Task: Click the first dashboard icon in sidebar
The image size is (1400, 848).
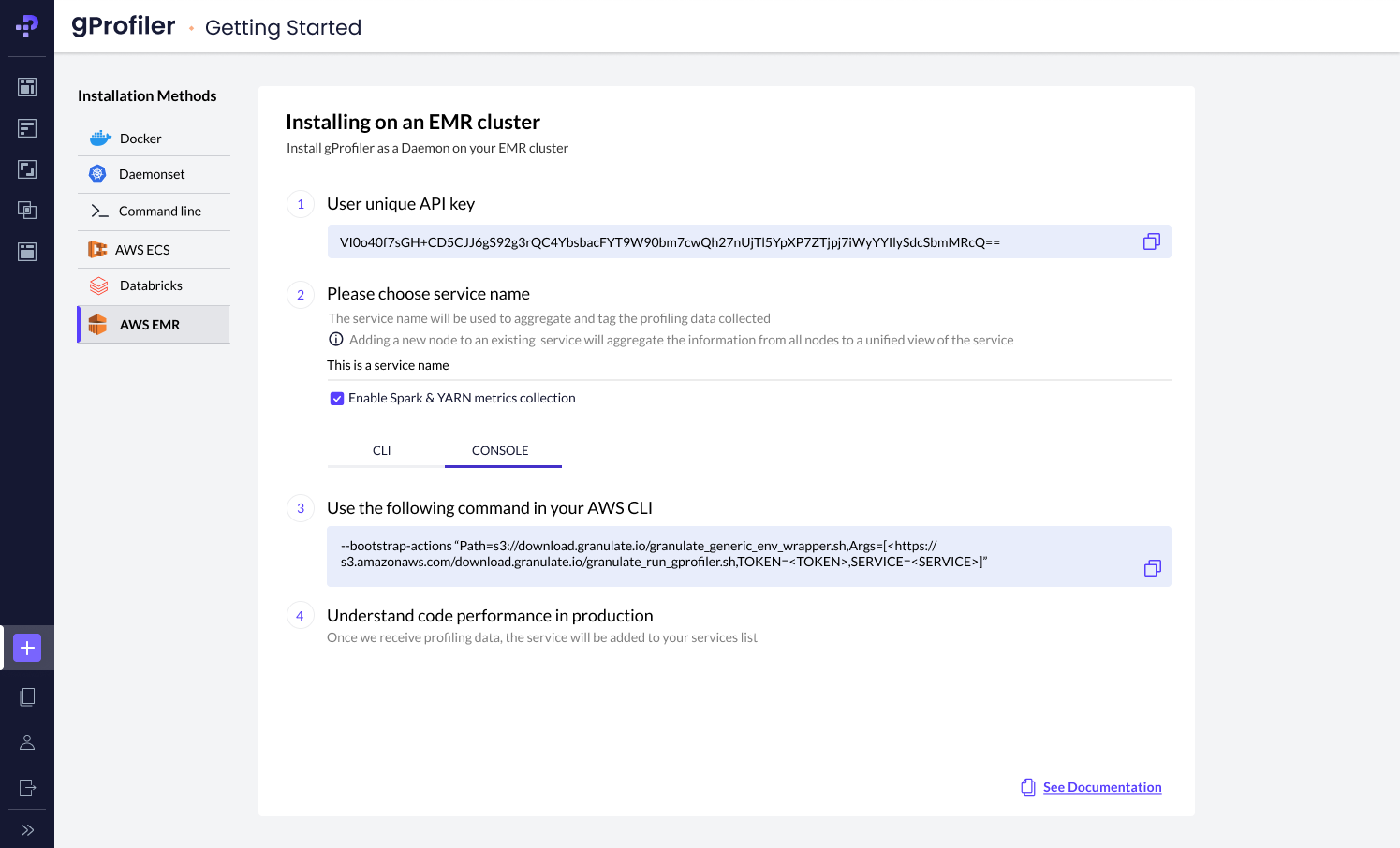Action: (x=27, y=87)
